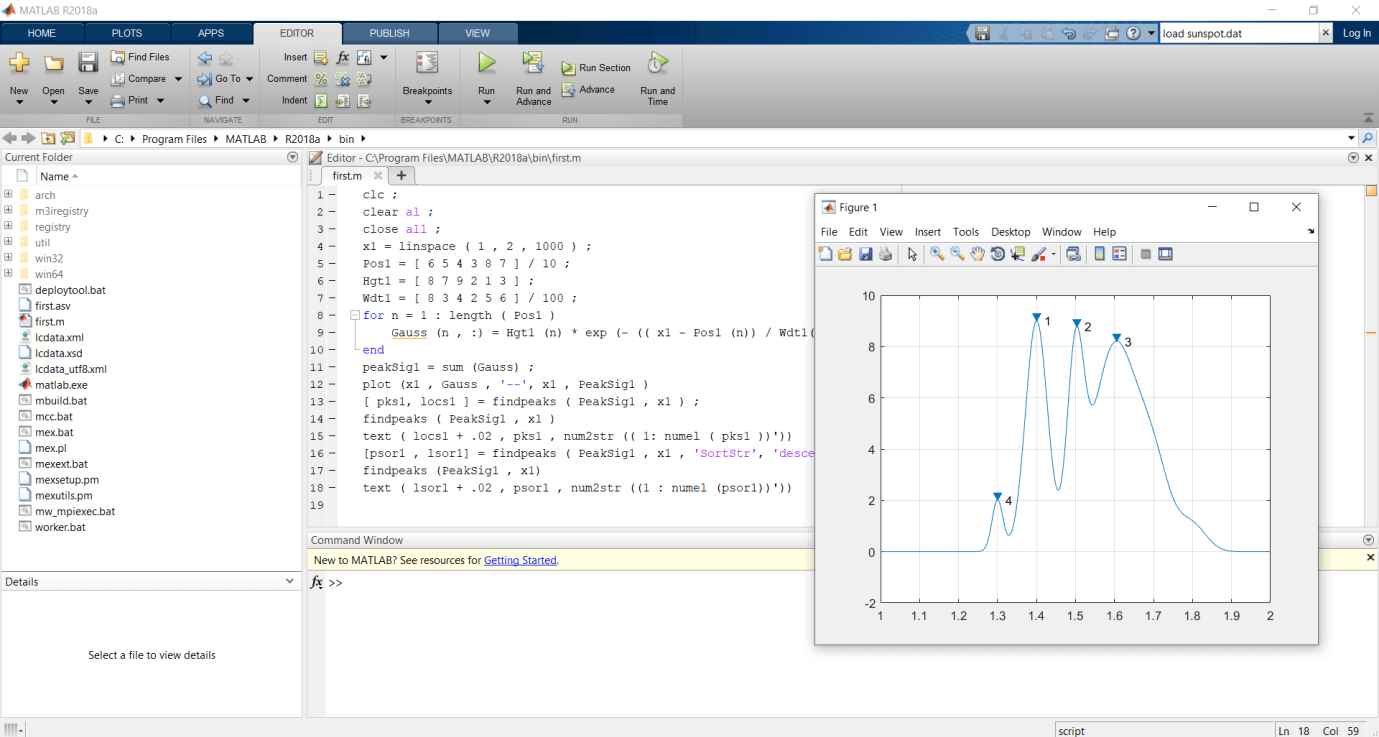Create a new figure with the New Figure icon
The width and height of the screenshot is (1379, 737).
pyautogui.click(x=827, y=254)
